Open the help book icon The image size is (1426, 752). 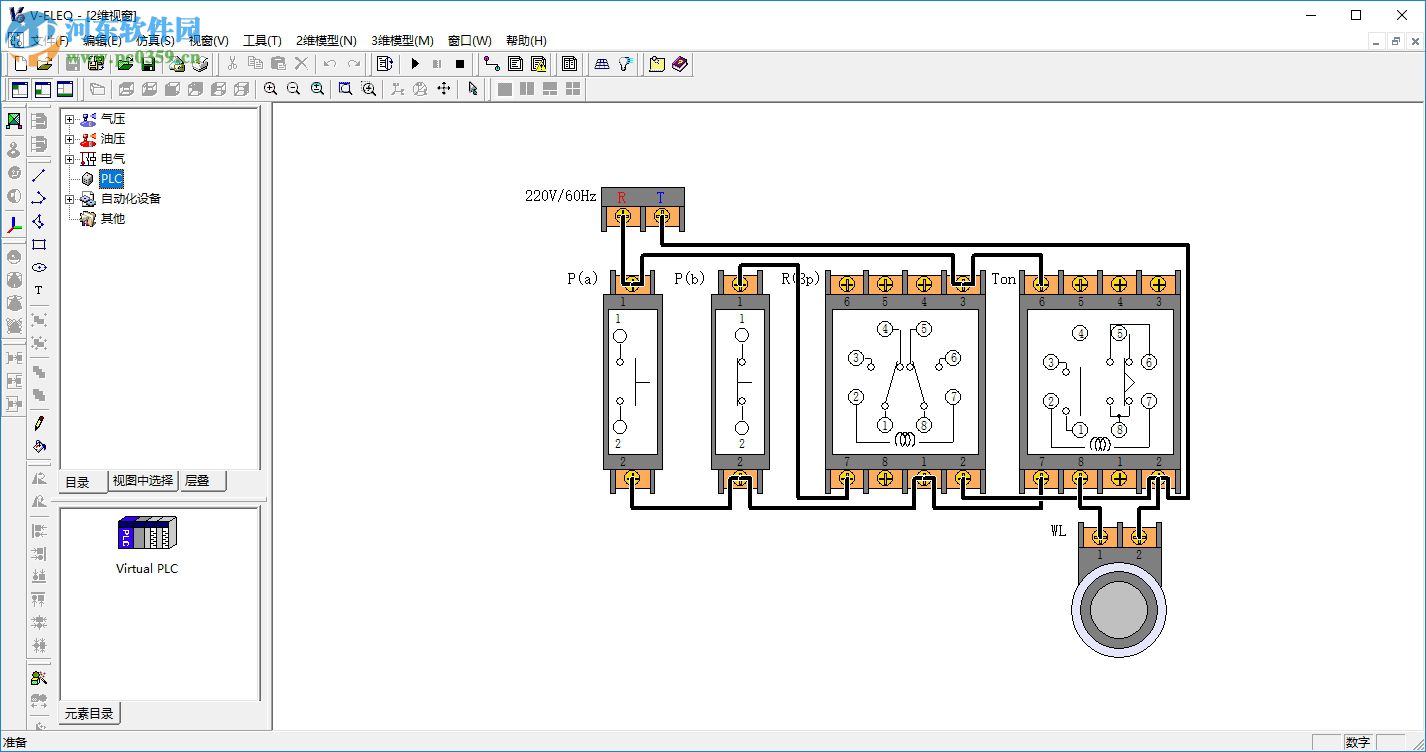point(680,64)
